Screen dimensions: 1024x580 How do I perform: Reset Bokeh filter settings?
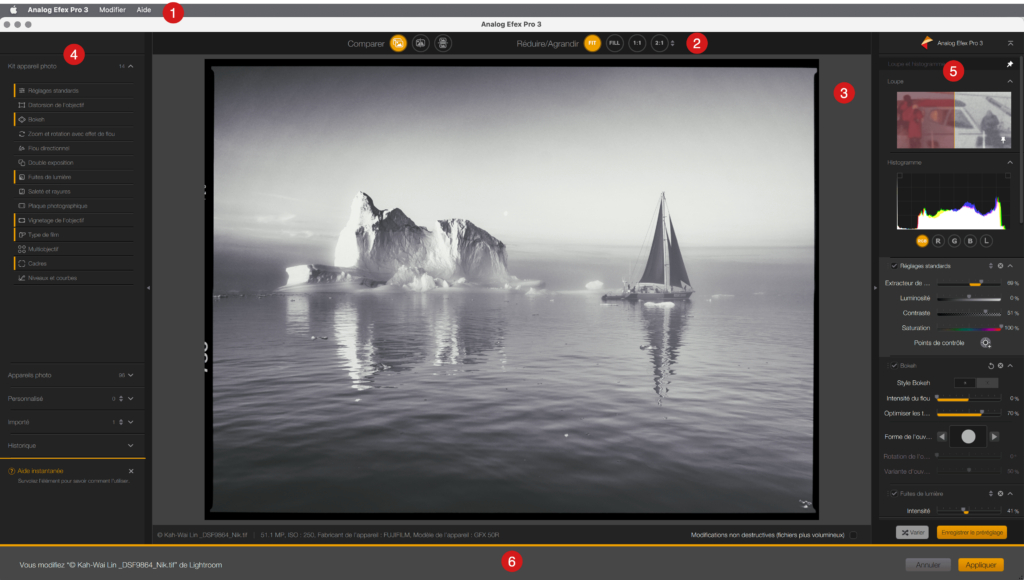991,366
